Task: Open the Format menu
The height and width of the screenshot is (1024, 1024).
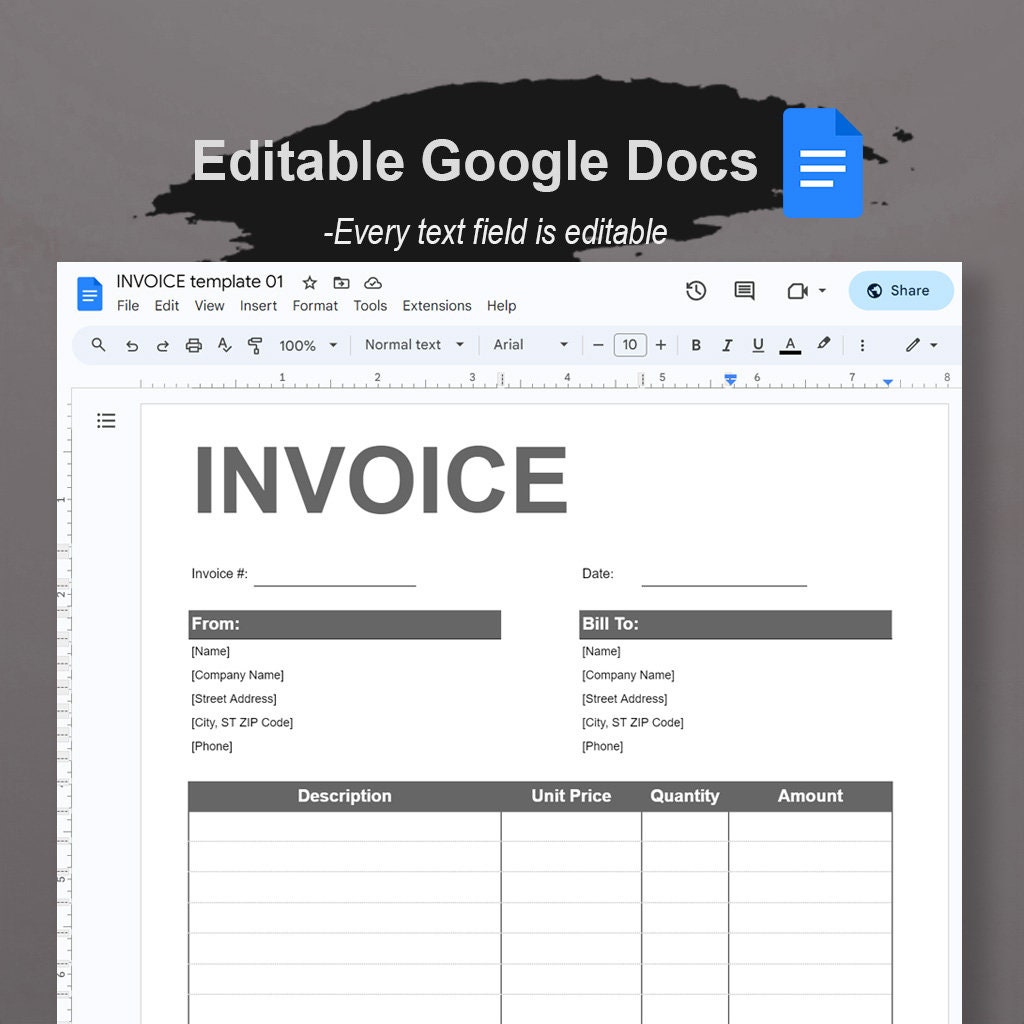Action: [315, 306]
